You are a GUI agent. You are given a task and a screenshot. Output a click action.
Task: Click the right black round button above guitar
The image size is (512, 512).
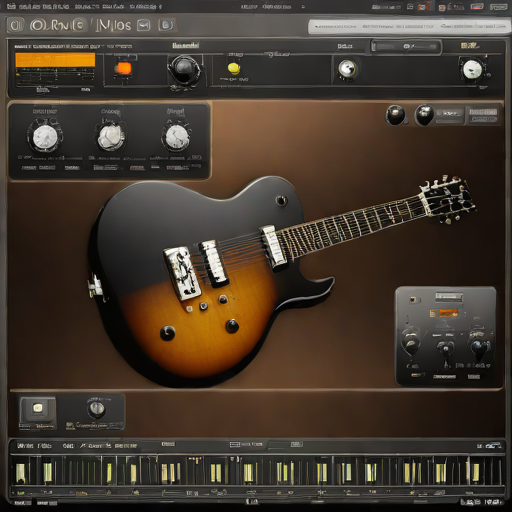coord(424,115)
